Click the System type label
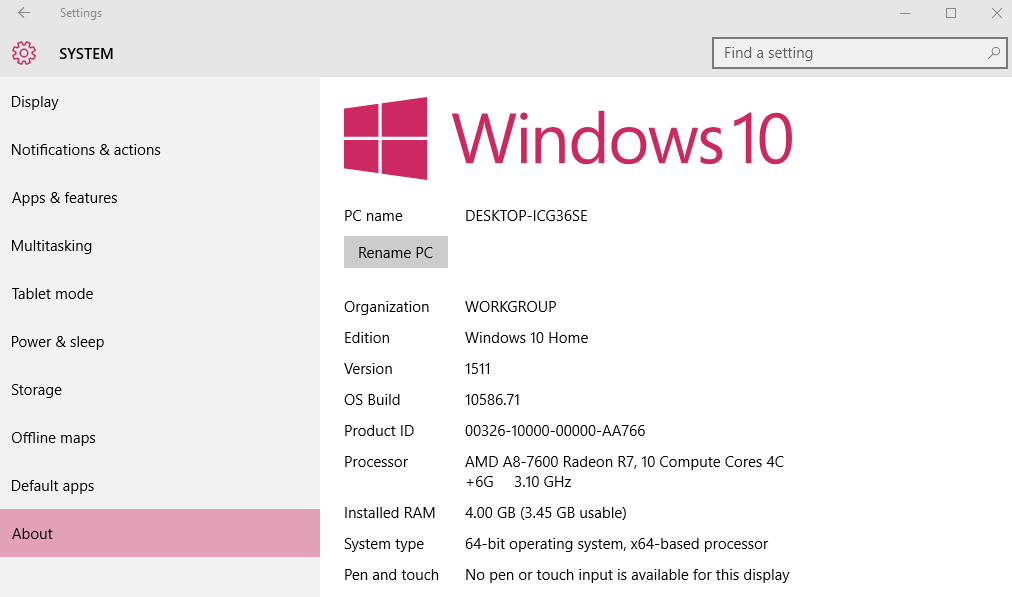The height and width of the screenshot is (597, 1012). 384,544
